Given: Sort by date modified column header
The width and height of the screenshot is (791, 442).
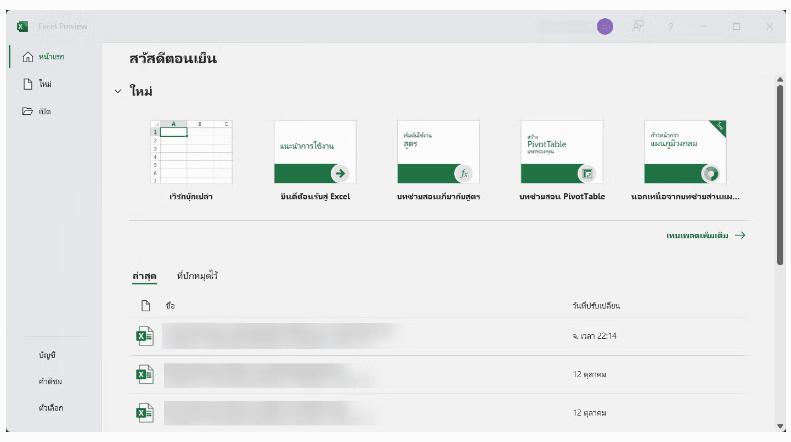Looking at the screenshot, I should [596, 306].
